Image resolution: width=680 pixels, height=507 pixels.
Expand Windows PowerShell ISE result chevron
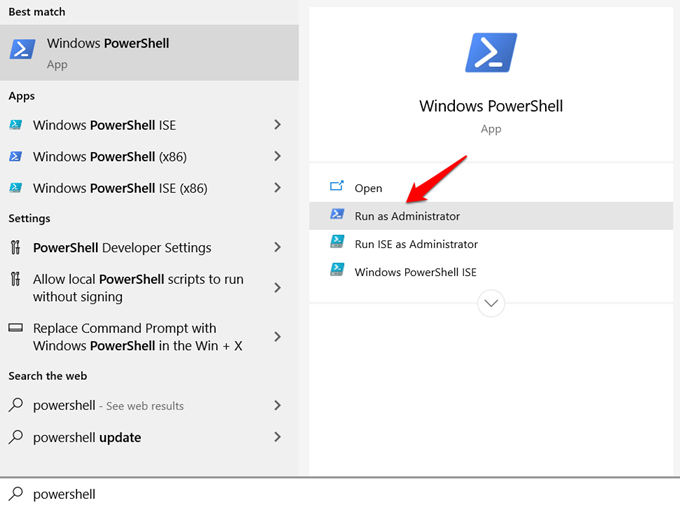pyautogui.click(x=278, y=125)
